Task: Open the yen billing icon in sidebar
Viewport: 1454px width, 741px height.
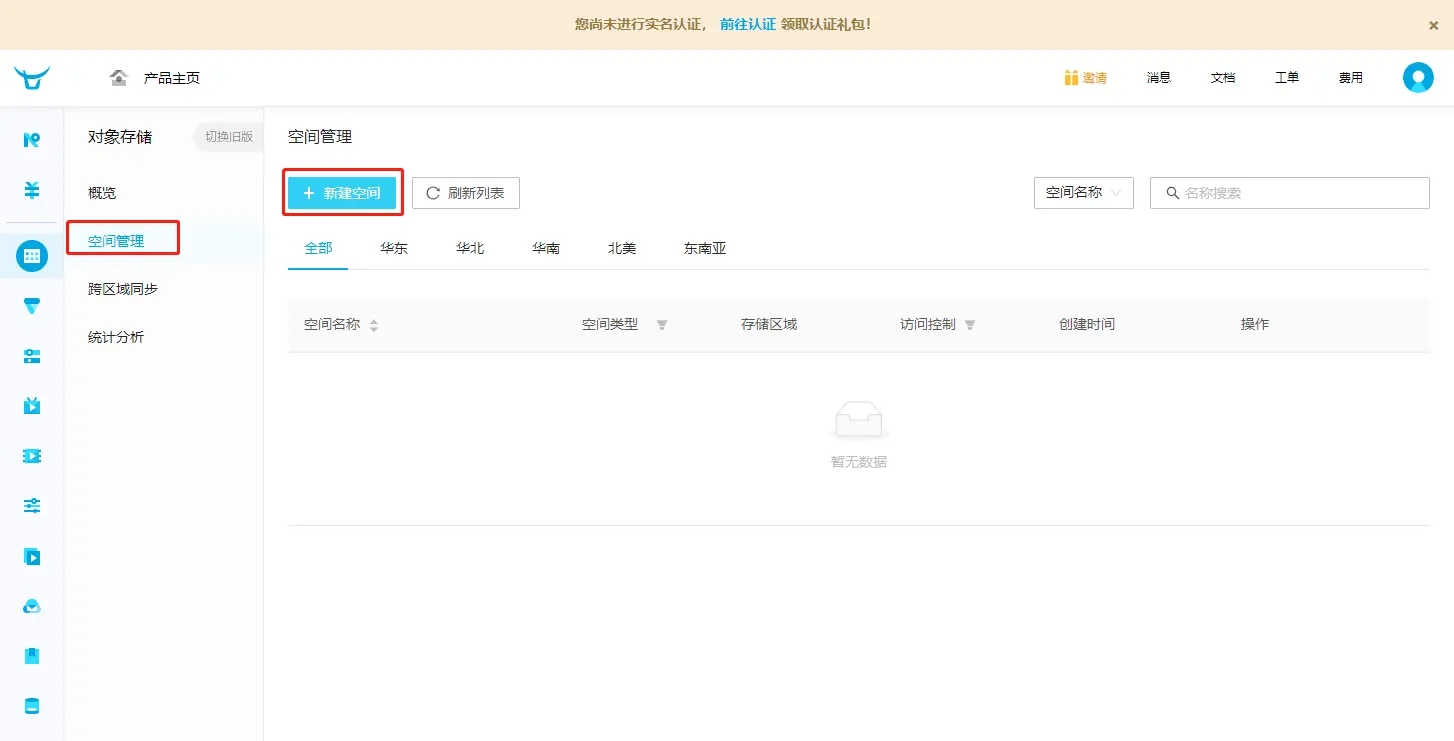Action: pyautogui.click(x=32, y=190)
